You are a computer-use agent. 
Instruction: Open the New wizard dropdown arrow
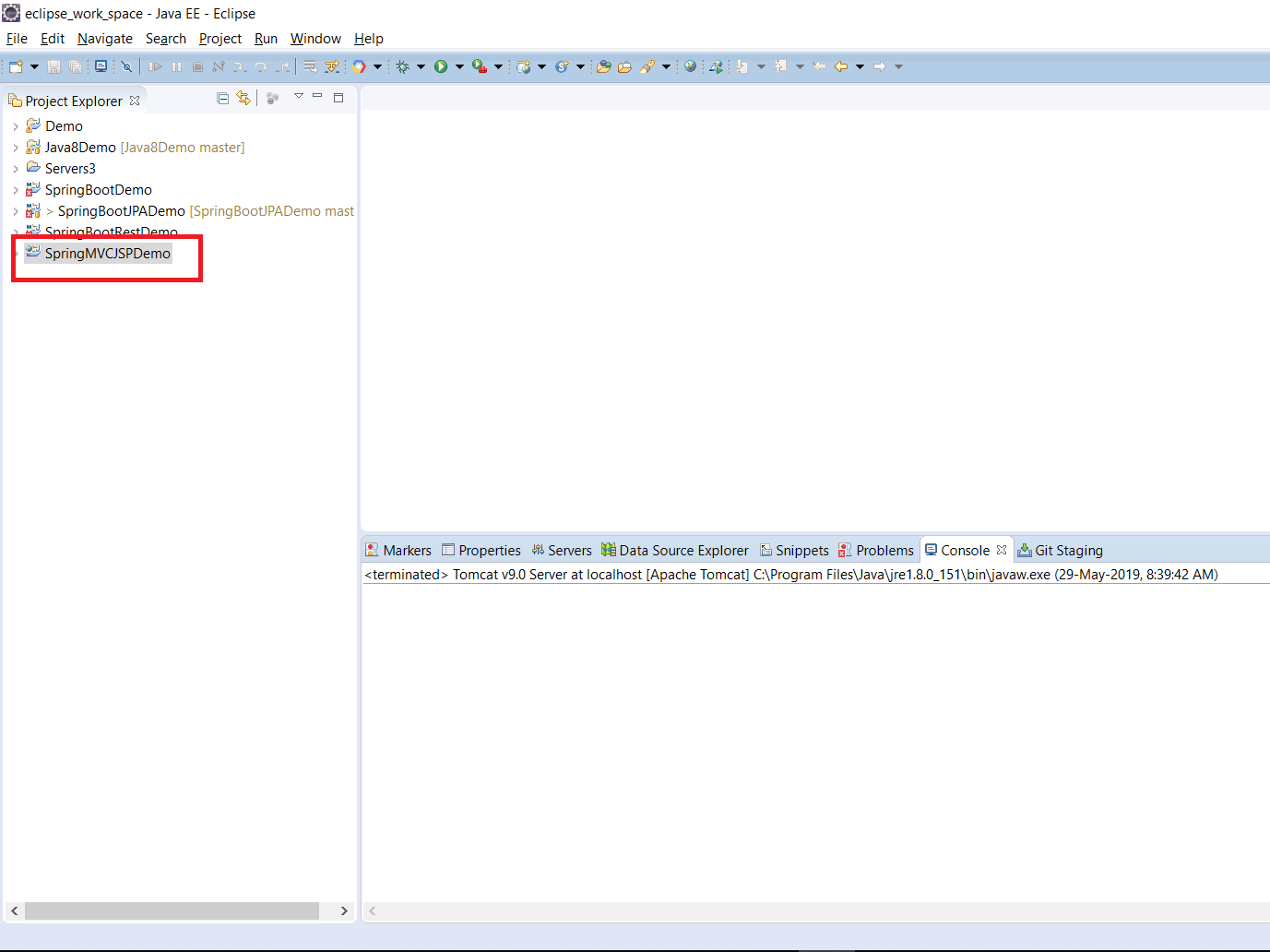point(35,66)
